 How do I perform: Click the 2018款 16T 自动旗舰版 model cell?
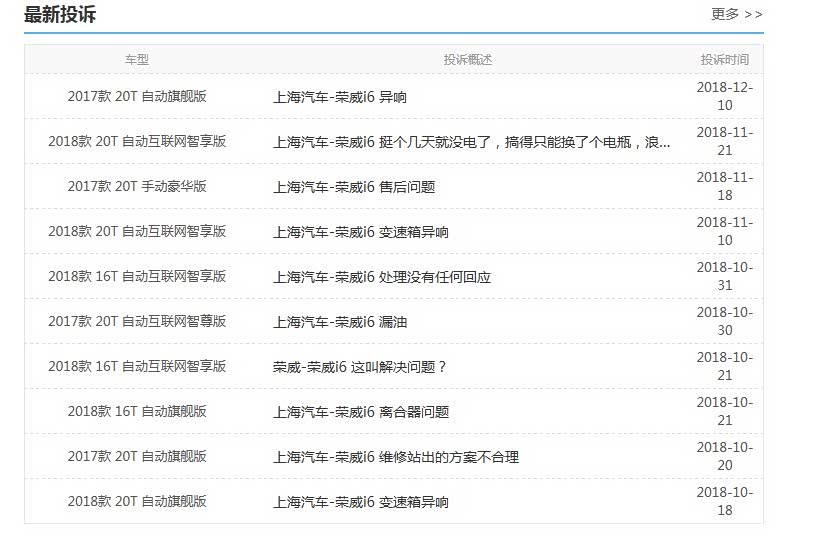(137, 411)
